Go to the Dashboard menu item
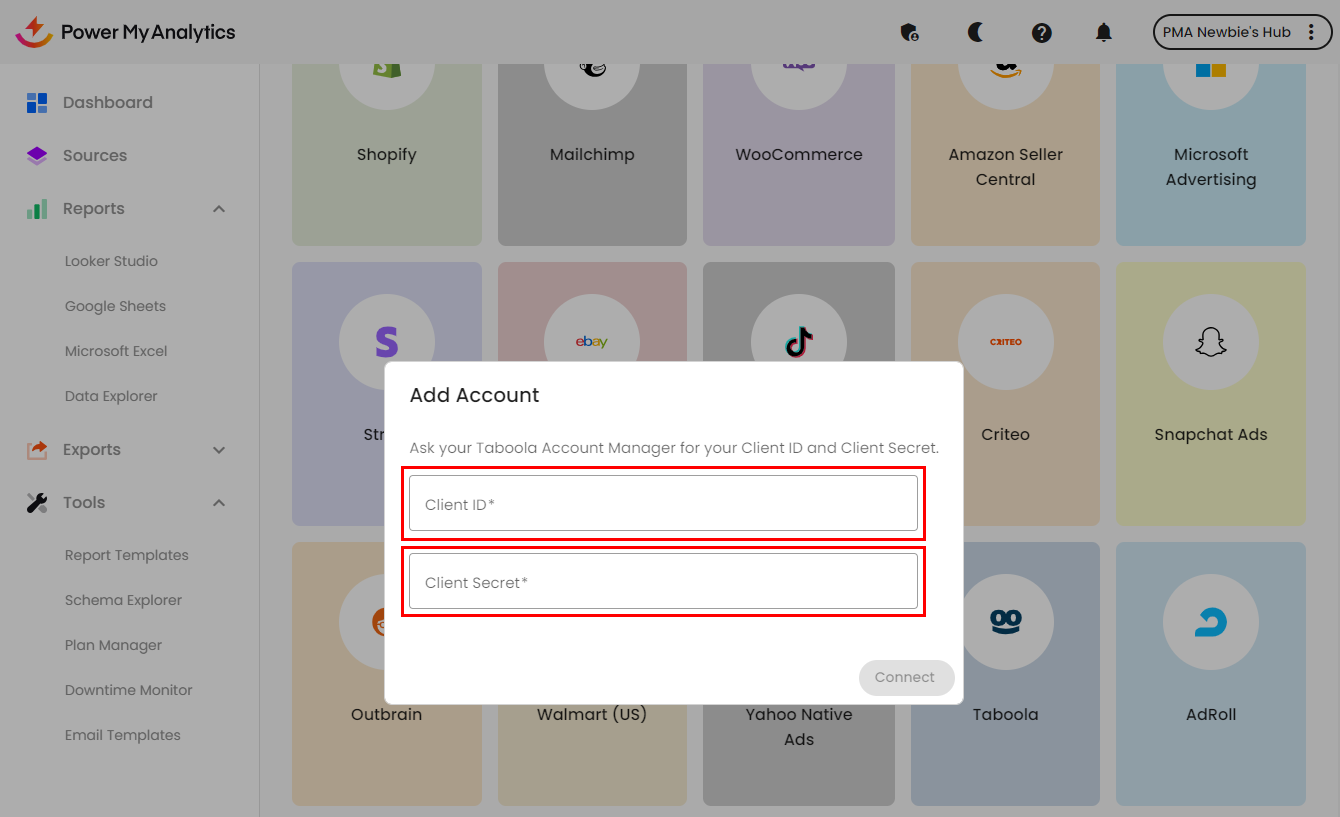The image size is (1340, 817). click(x=108, y=102)
